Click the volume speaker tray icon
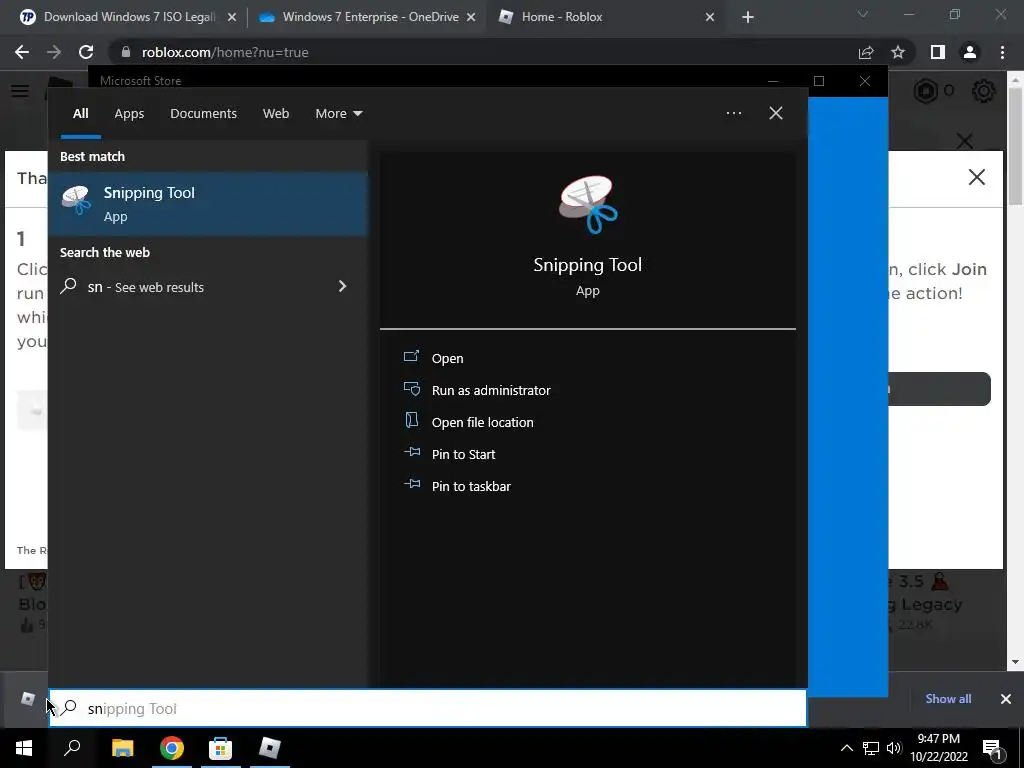The width and height of the screenshot is (1024, 768). click(x=894, y=748)
